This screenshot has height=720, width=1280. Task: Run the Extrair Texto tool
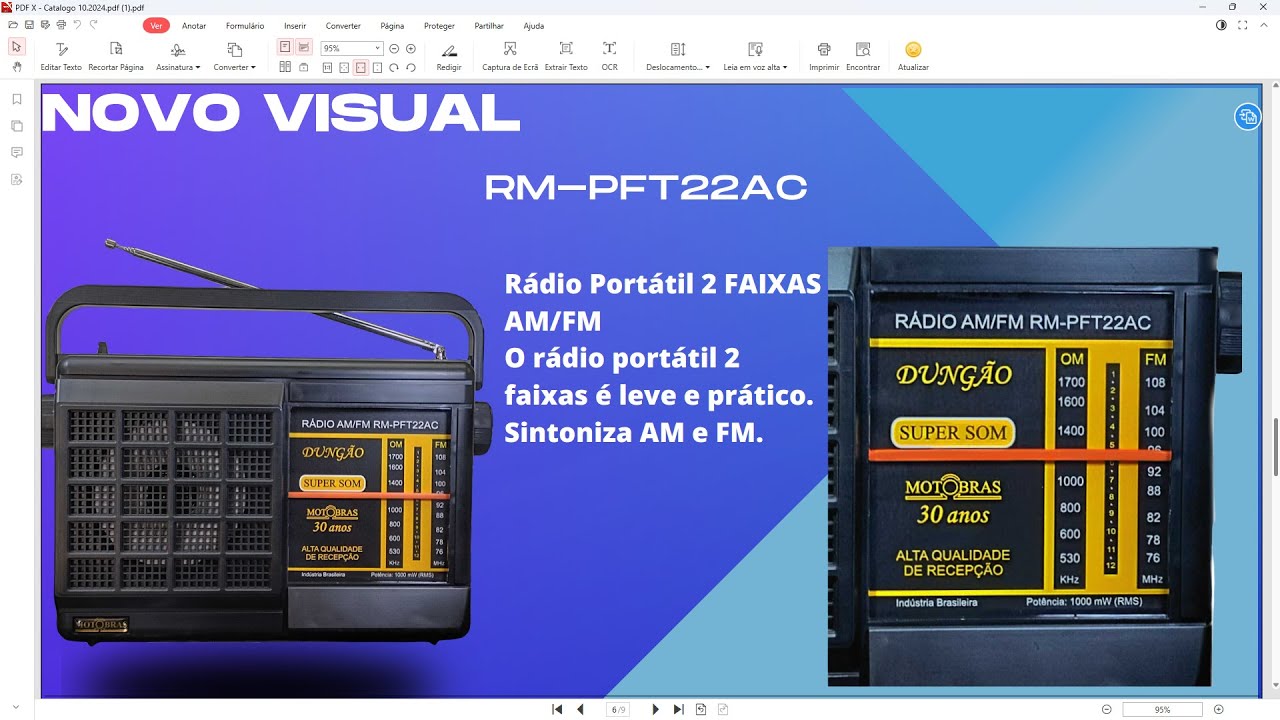coord(566,57)
